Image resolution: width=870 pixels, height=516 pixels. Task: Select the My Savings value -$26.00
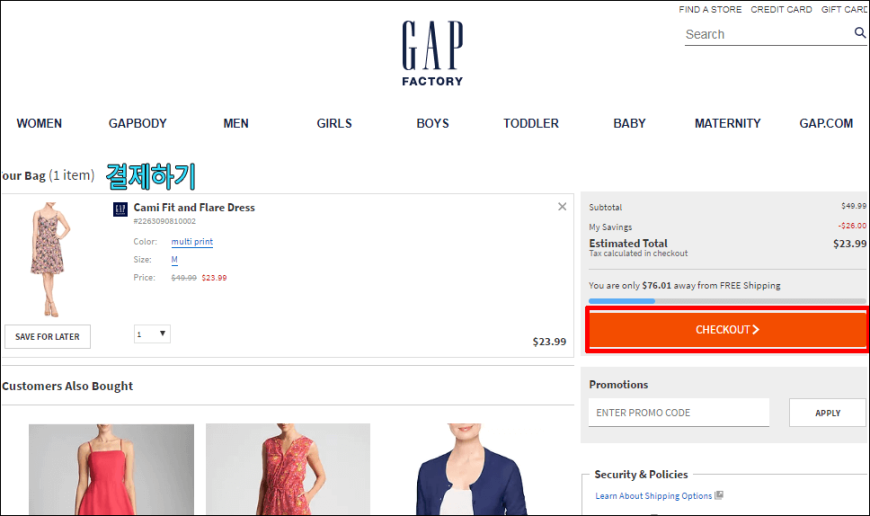852,225
